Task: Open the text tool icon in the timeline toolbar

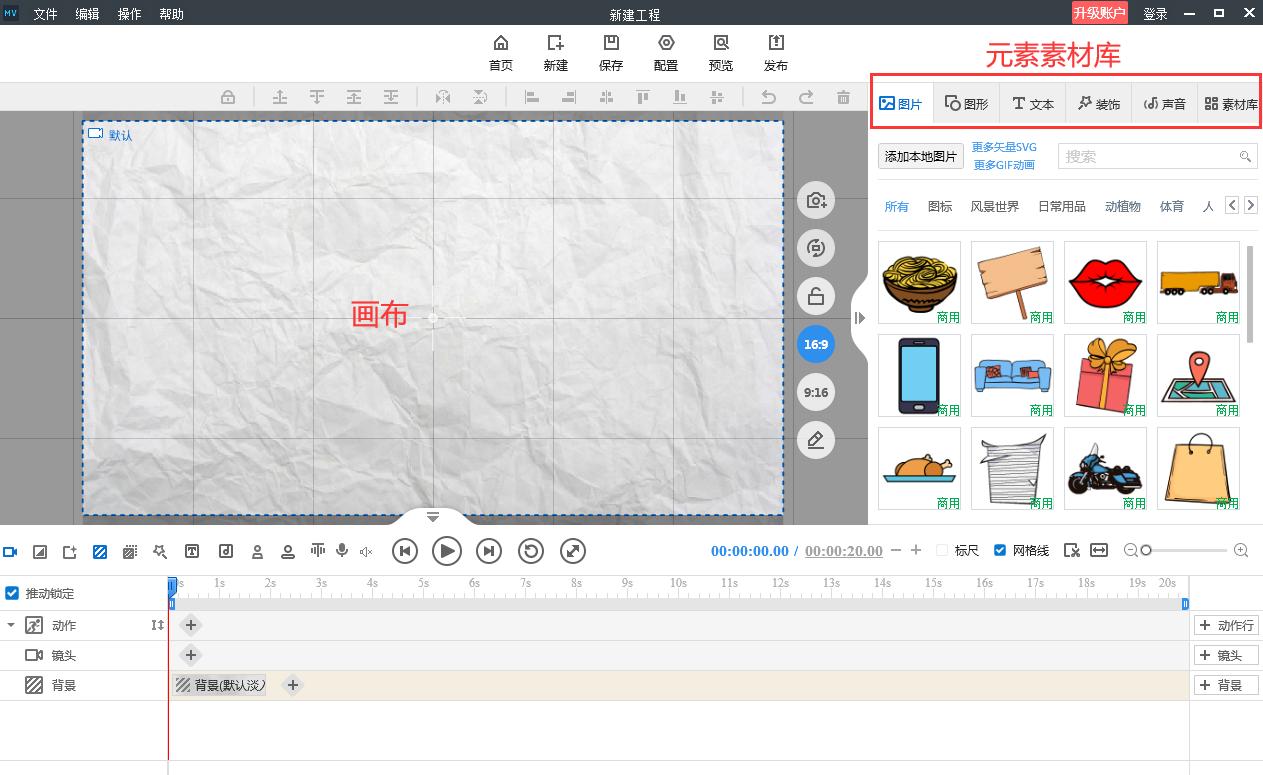Action: click(192, 551)
